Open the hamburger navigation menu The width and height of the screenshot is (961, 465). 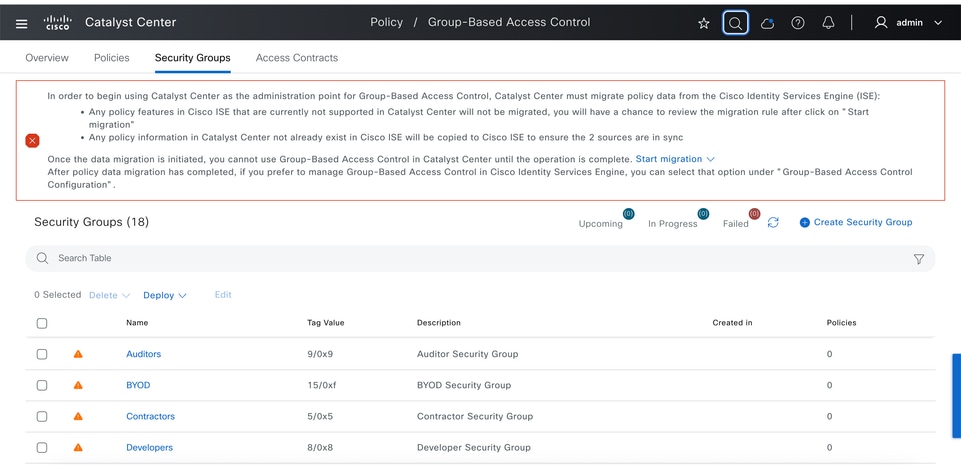pos(21,24)
